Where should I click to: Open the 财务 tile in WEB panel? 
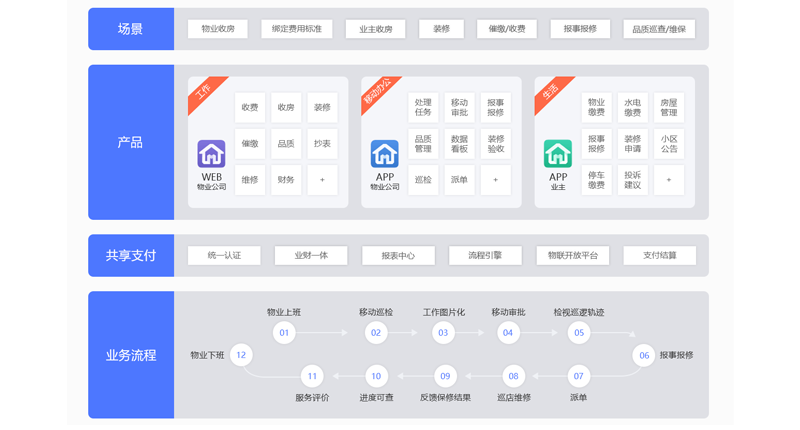pos(286,180)
